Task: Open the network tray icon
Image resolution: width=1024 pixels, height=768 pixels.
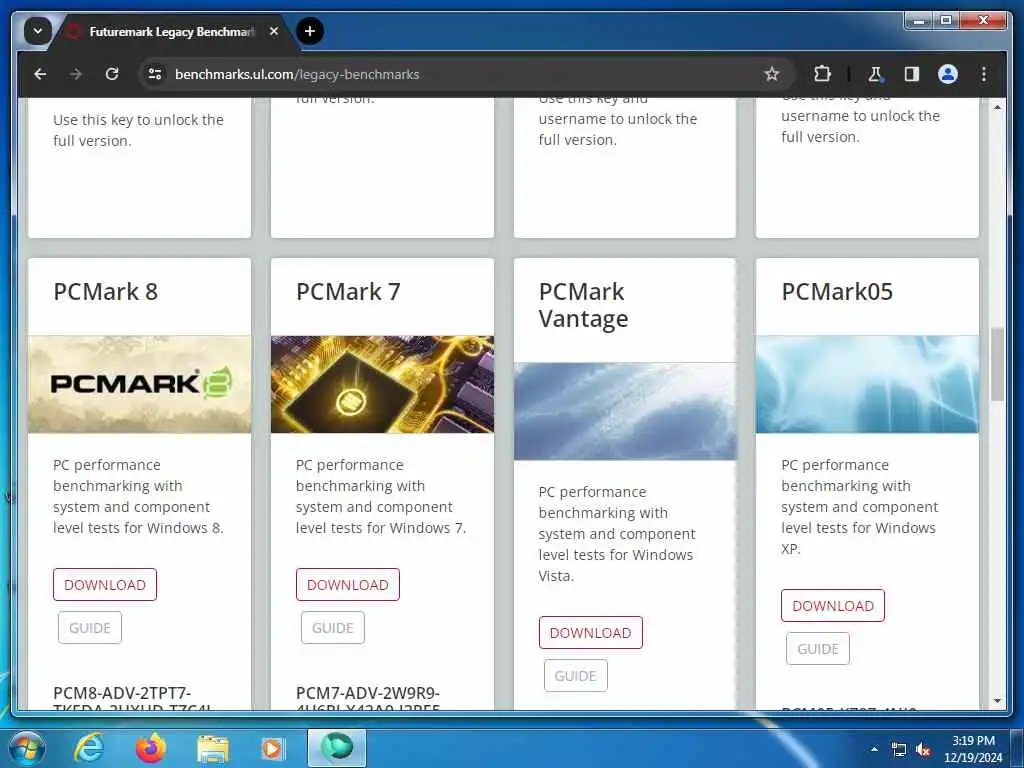Action: 899,750
